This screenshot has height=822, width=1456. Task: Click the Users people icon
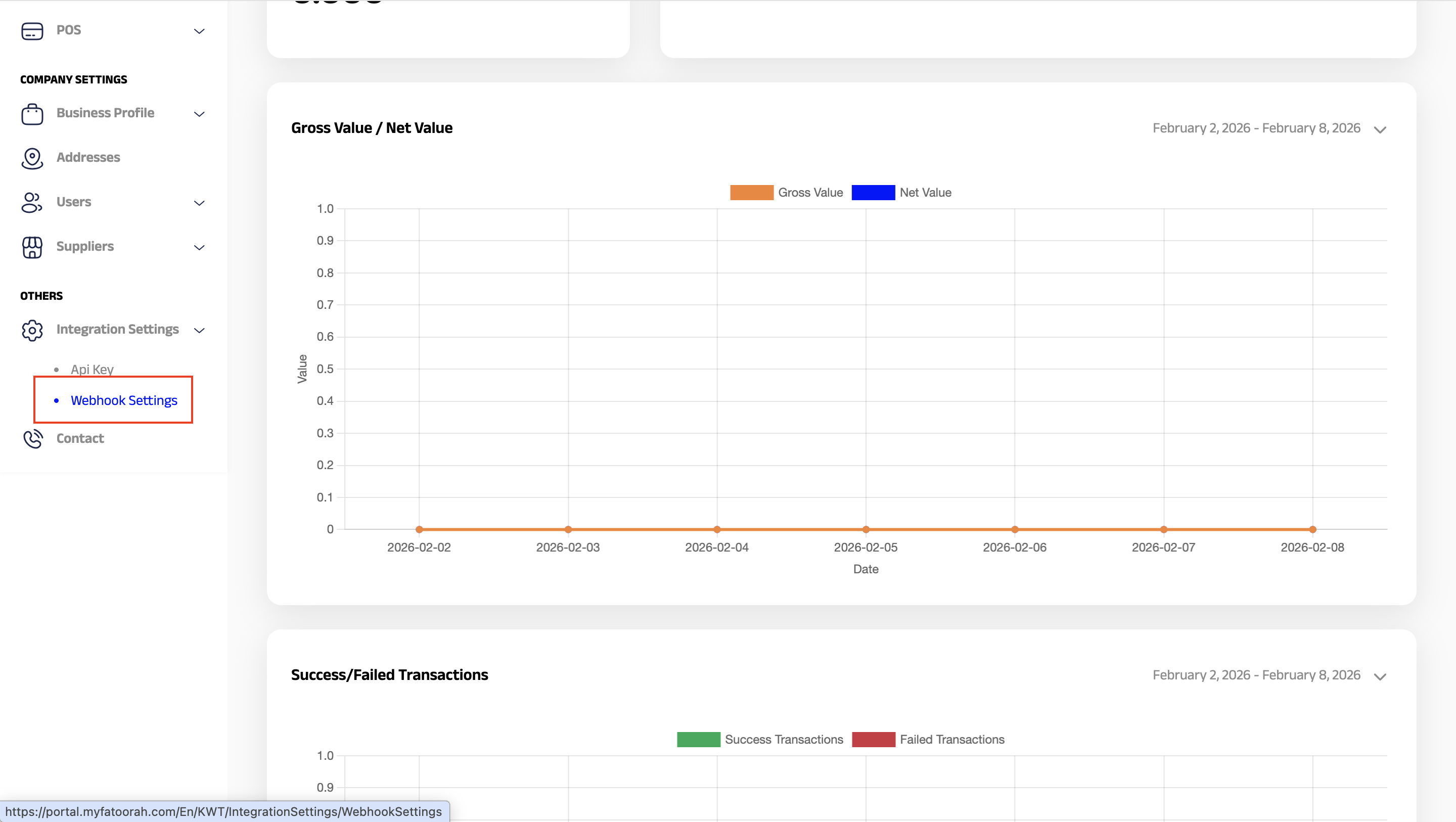[32, 202]
